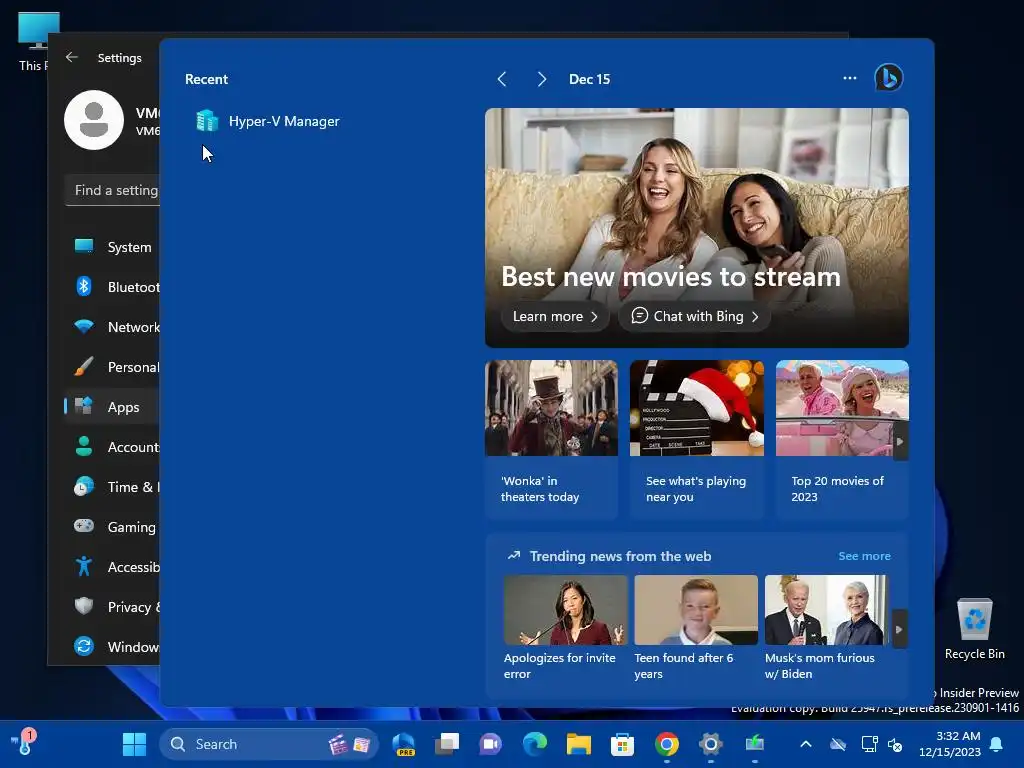Select Accounts in Settings sidebar
Screen dimensions: 1024x768
[112, 447]
